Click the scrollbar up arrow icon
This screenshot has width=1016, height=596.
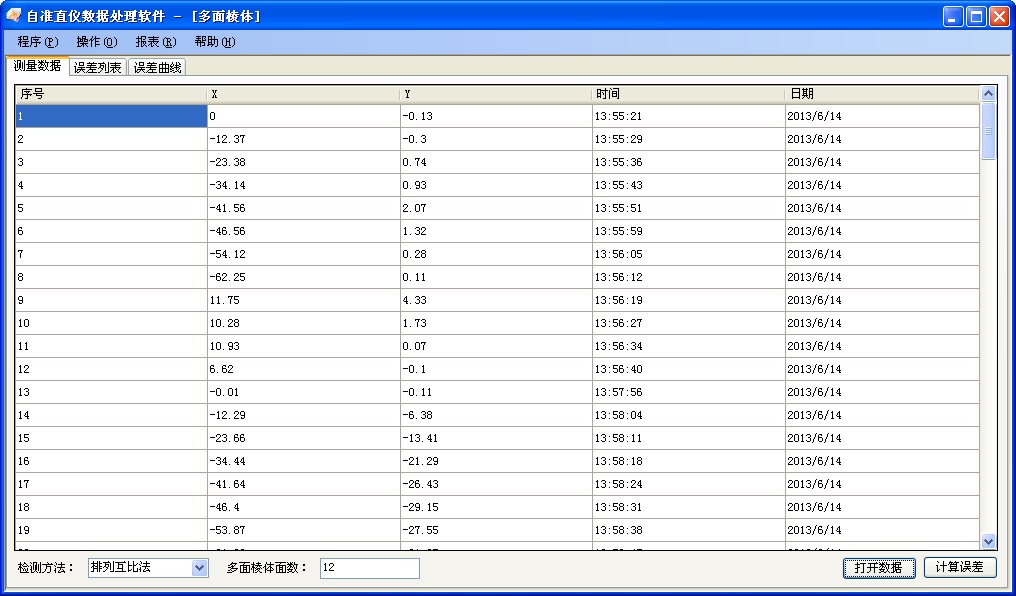click(x=989, y=92)
